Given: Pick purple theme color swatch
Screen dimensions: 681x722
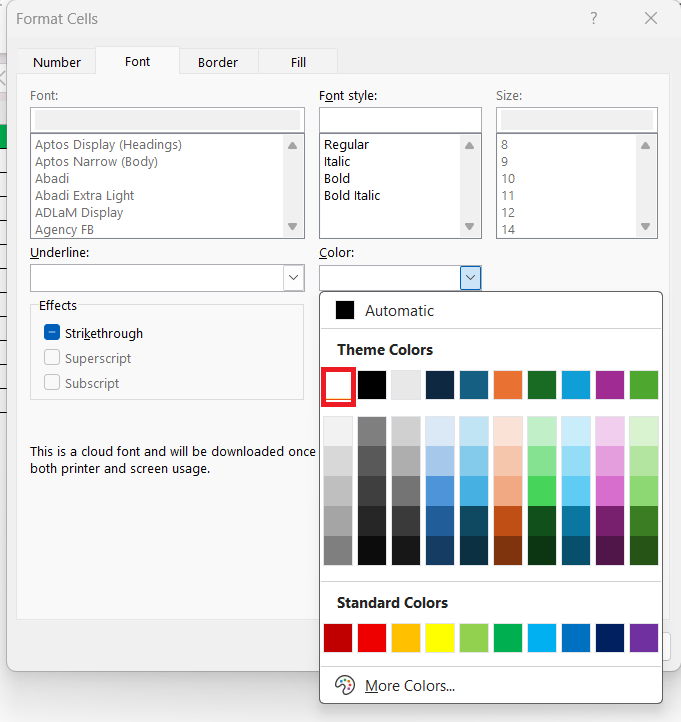Looking at the screenshot, I should point(610,385).
